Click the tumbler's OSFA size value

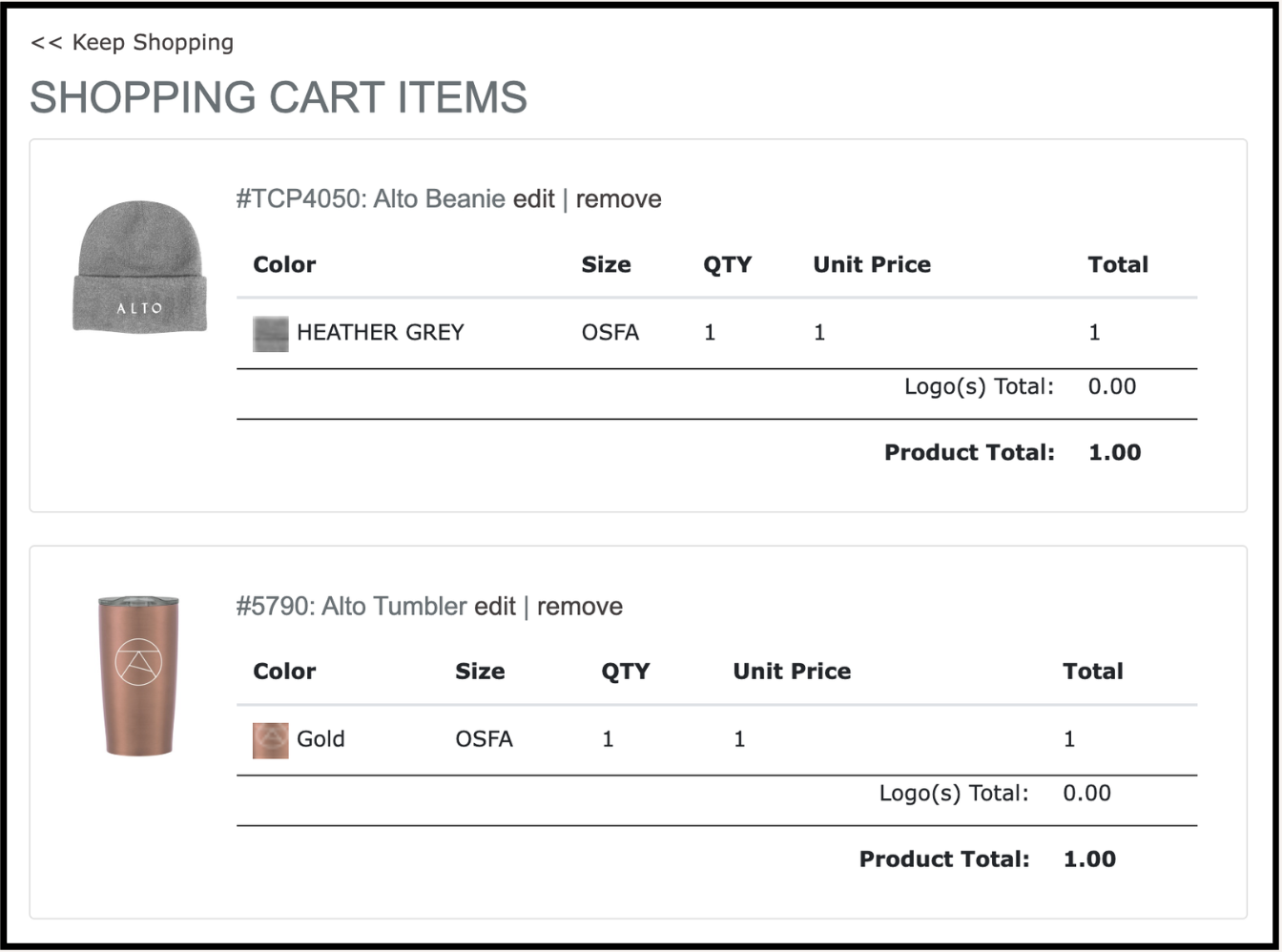tap(484, 739)
